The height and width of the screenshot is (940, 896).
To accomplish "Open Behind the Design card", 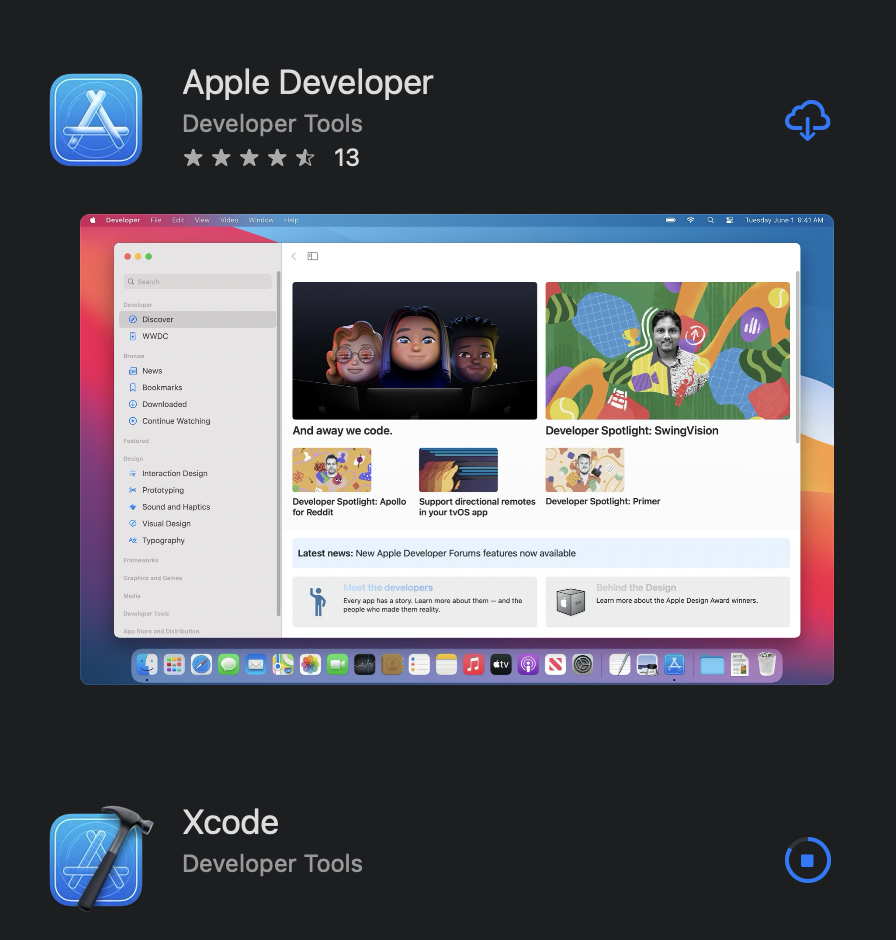I will (667, 601).
